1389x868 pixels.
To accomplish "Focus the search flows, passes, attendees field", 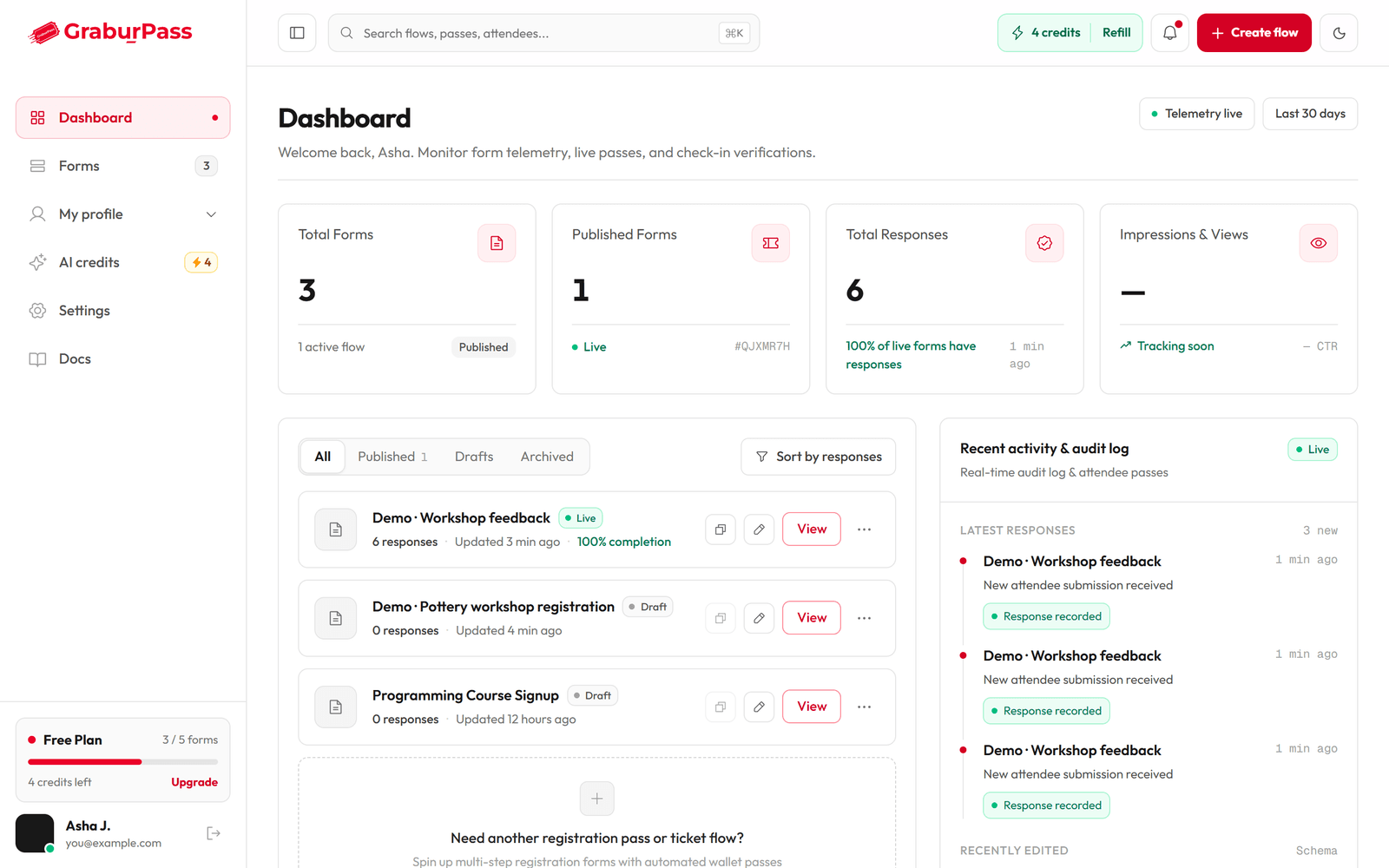I will click(x=543, y=33).
